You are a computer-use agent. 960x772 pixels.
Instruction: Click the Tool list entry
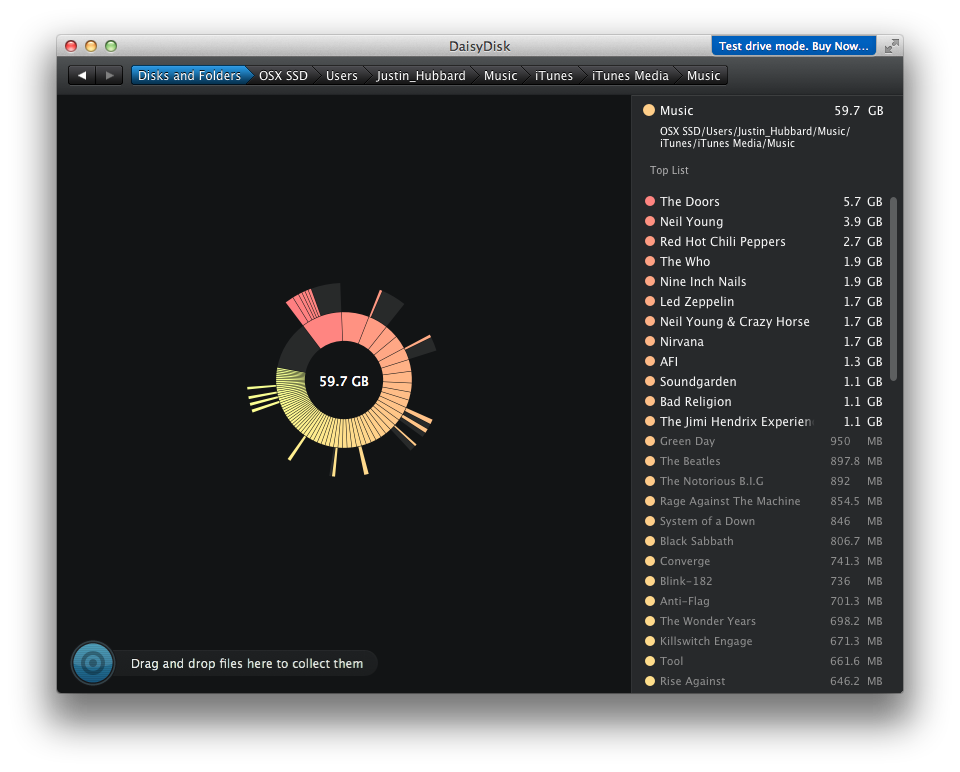coord(763,661)
